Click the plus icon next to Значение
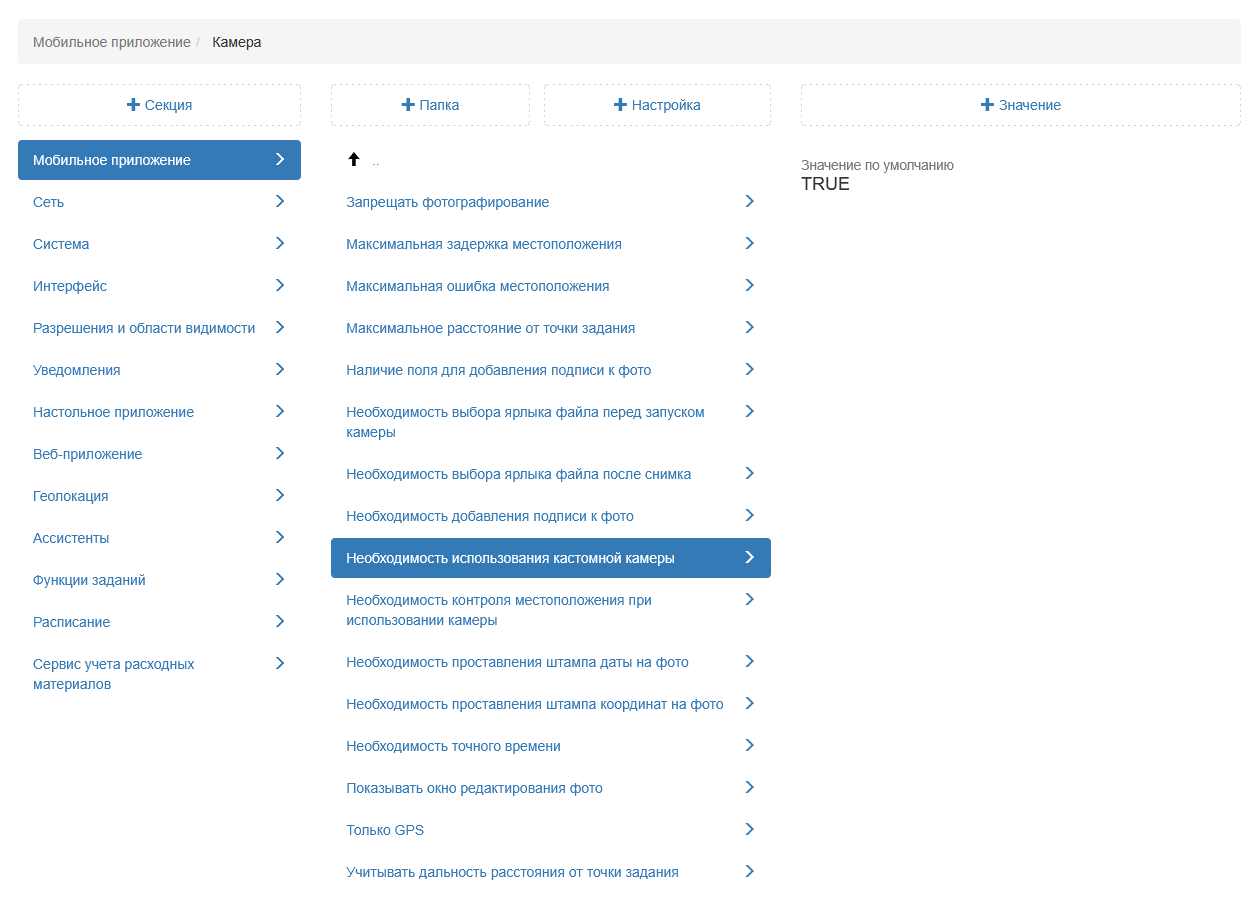The image size is (1259, 904). click(987, 105)
